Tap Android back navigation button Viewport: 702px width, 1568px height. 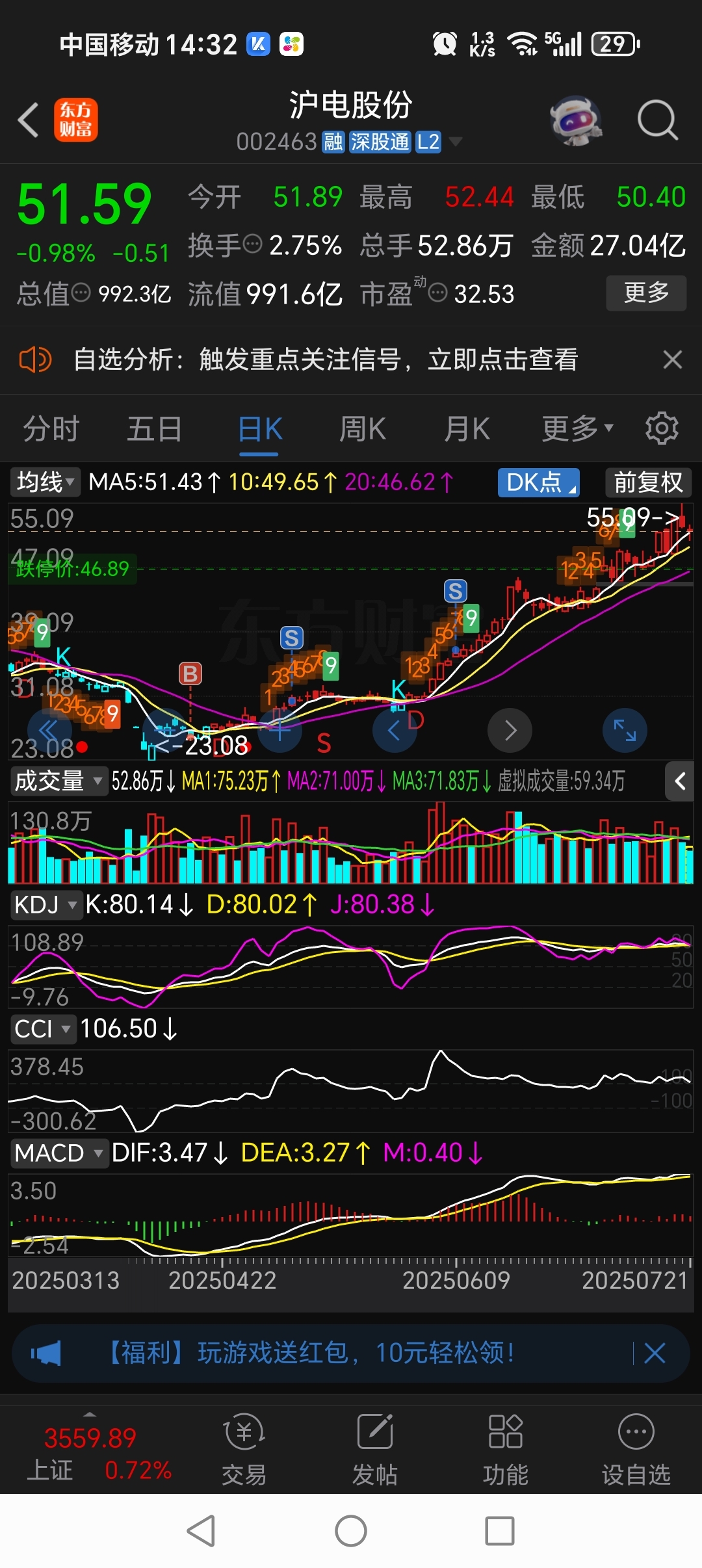pyautogui.click(x=201, y=1531)
